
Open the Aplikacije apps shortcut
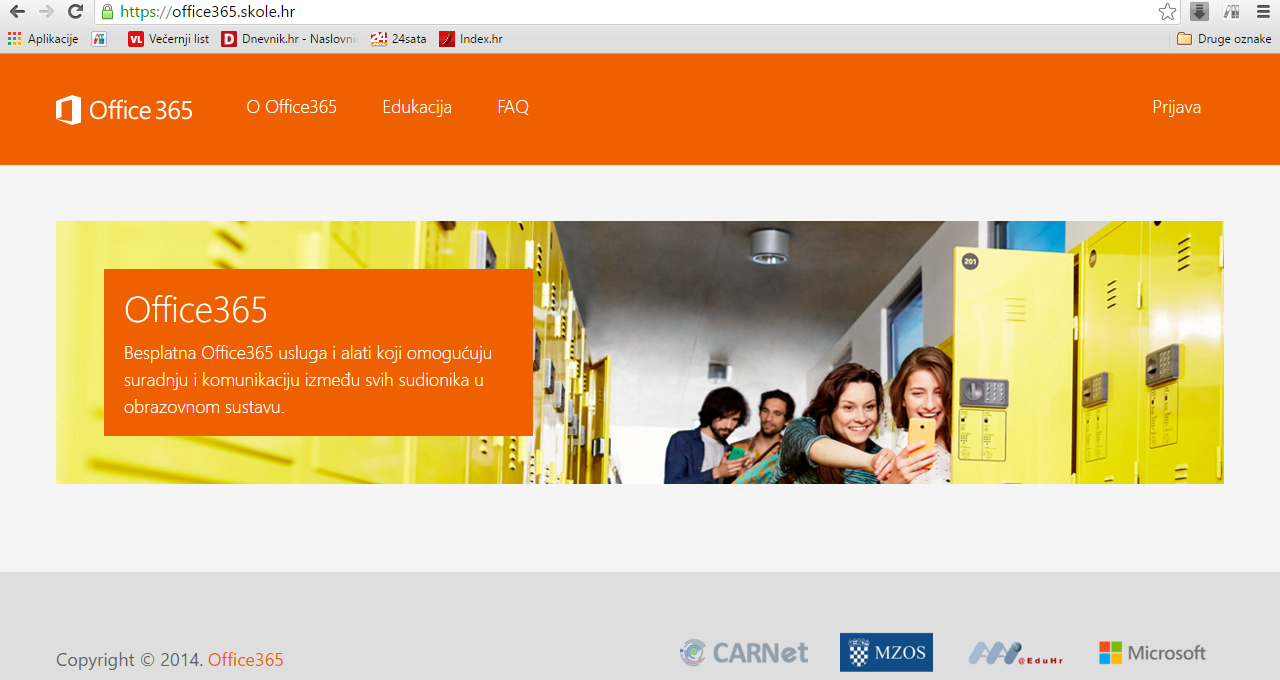(43, 39)
